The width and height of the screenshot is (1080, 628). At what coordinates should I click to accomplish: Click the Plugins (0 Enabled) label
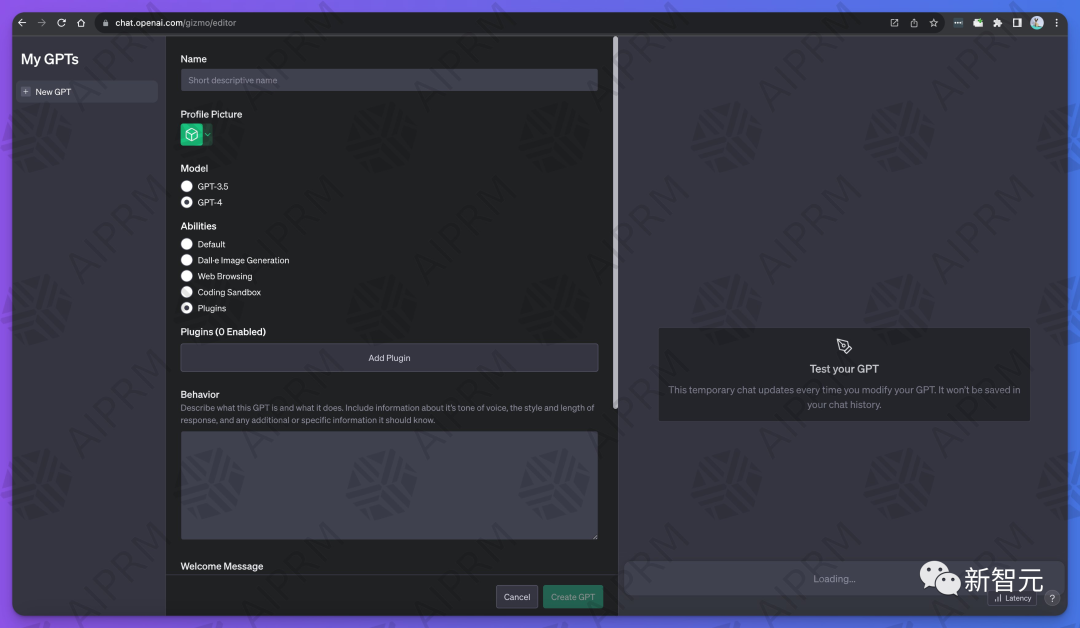click(x=223, y=332)
